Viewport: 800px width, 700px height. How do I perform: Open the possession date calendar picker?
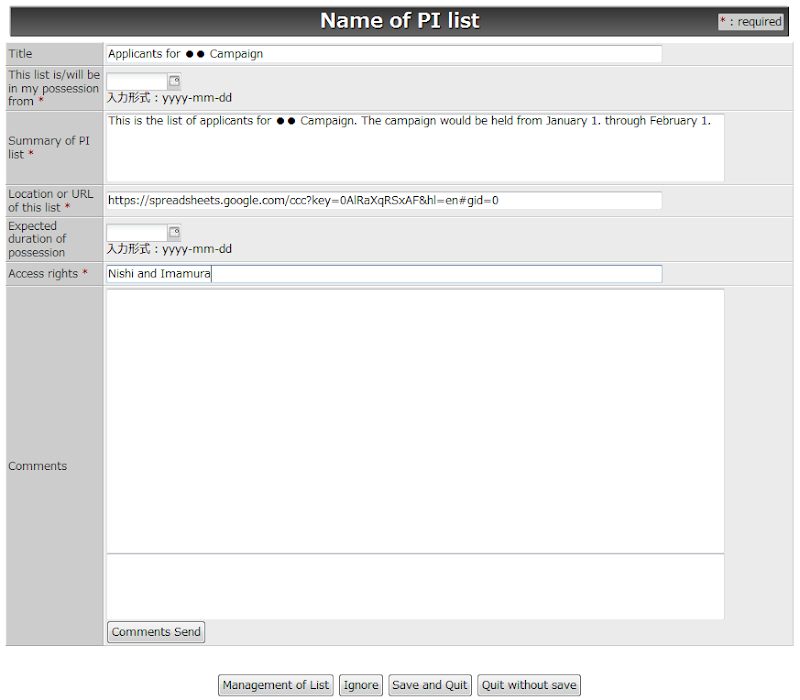click(173, 81)
